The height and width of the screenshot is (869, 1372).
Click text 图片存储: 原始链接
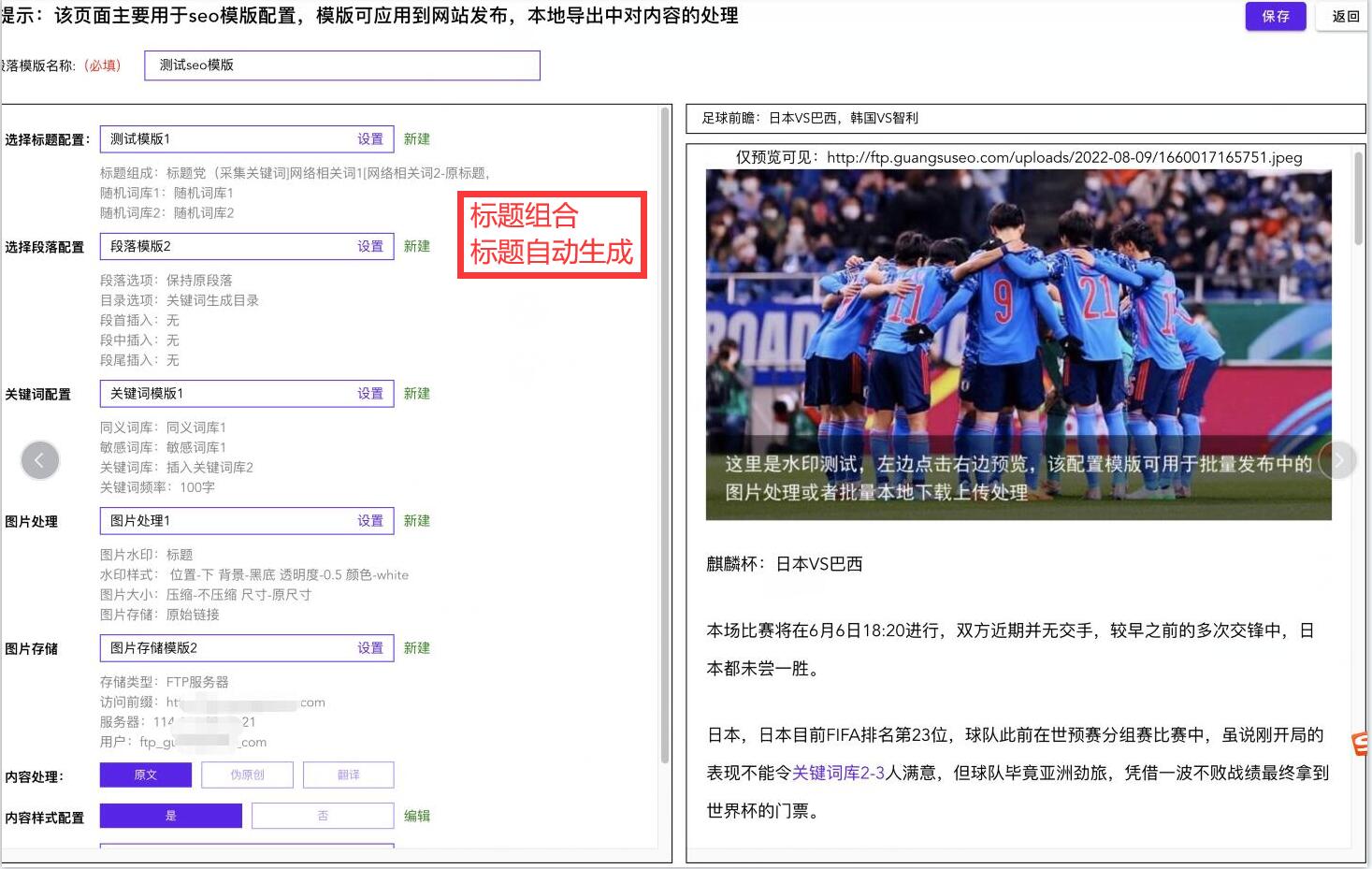coord(160,615)
